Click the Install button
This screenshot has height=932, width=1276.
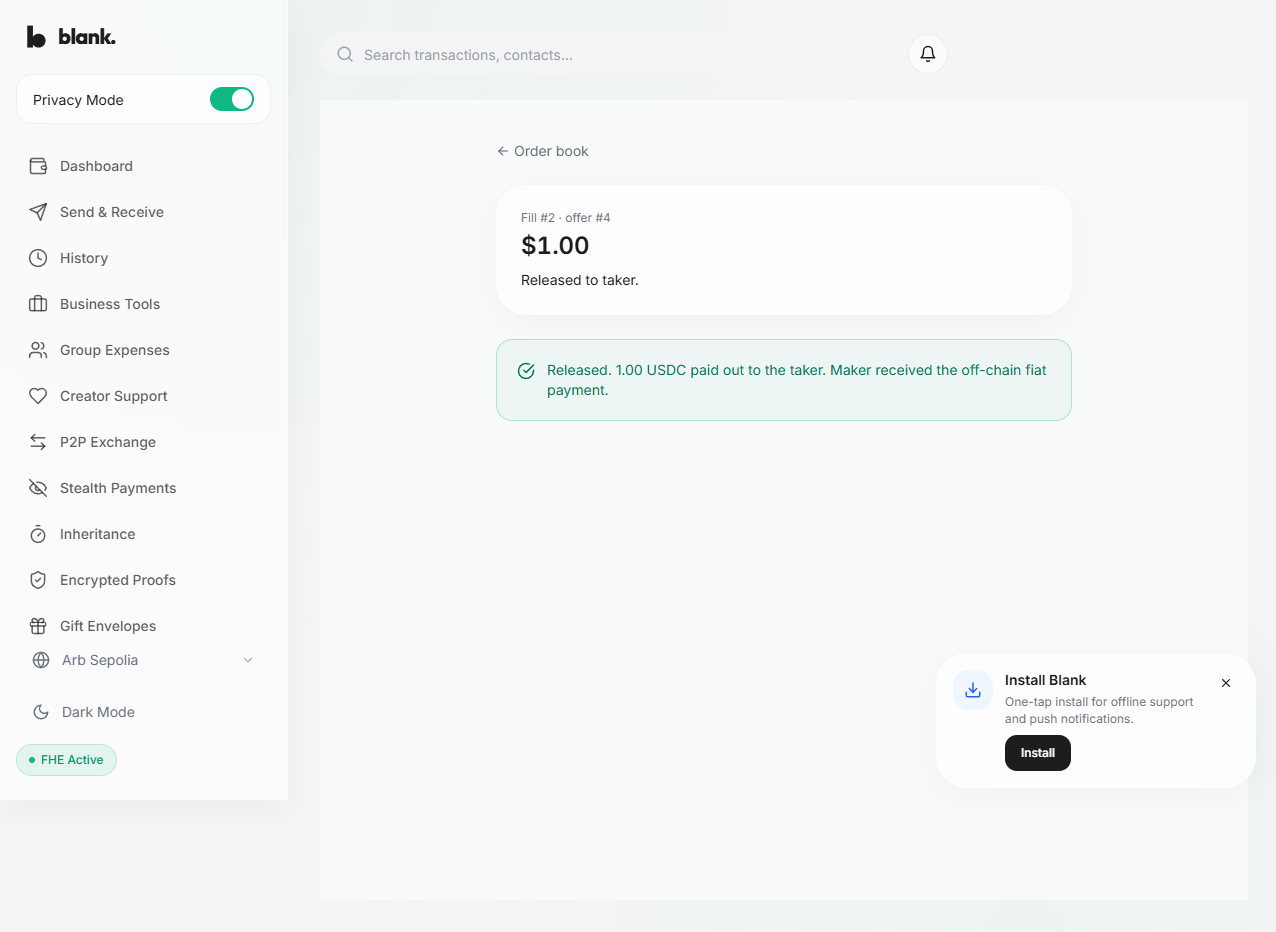[x=1037, y=753]
